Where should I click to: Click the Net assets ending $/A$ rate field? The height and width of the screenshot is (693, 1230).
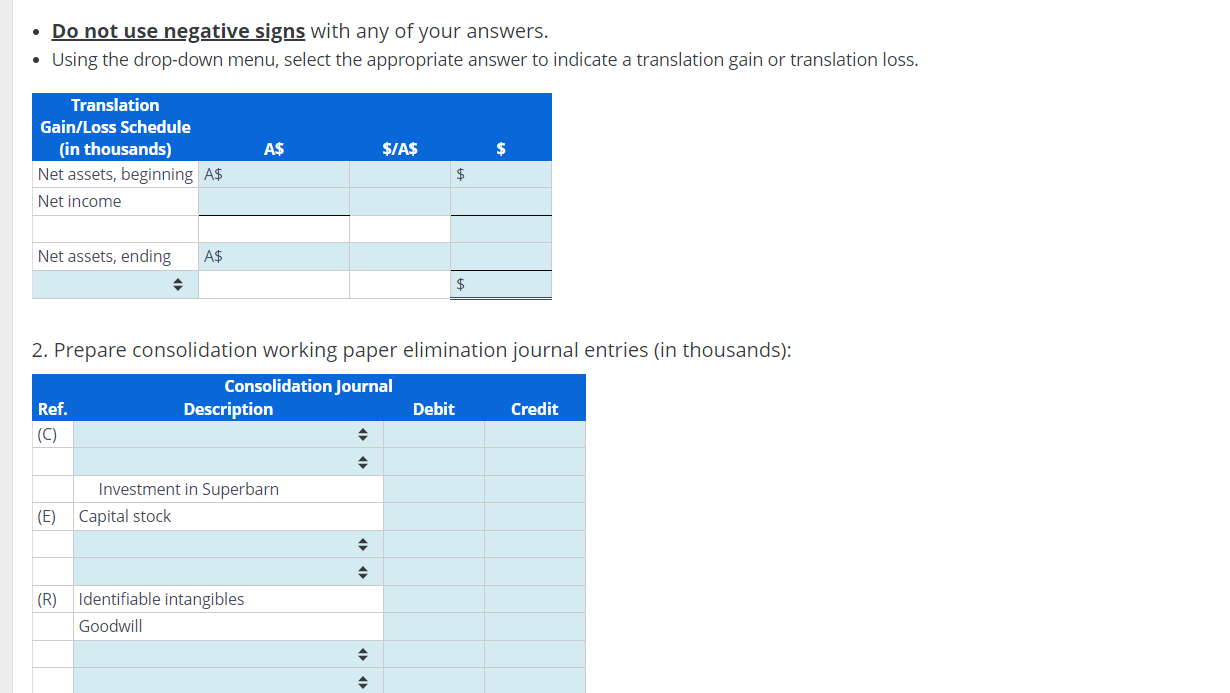pyautogui.click(x=399, y=255)
